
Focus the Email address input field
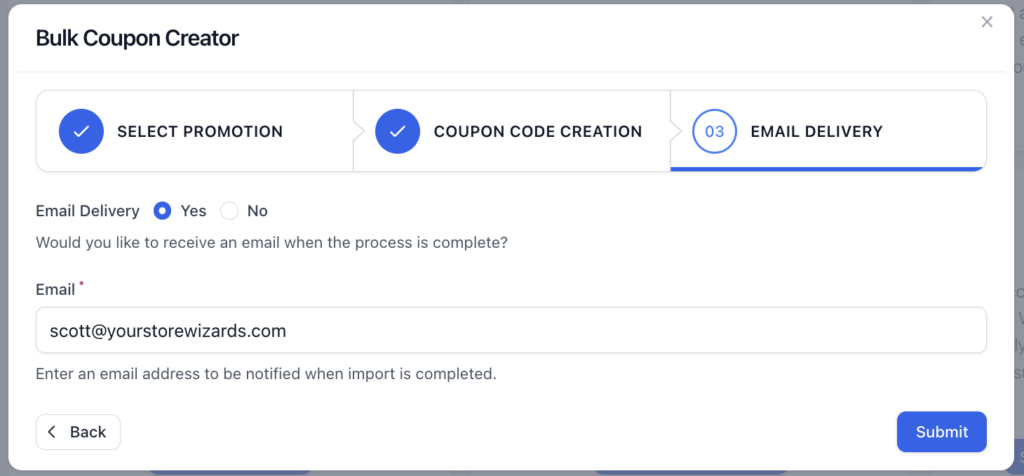[511, 330]
